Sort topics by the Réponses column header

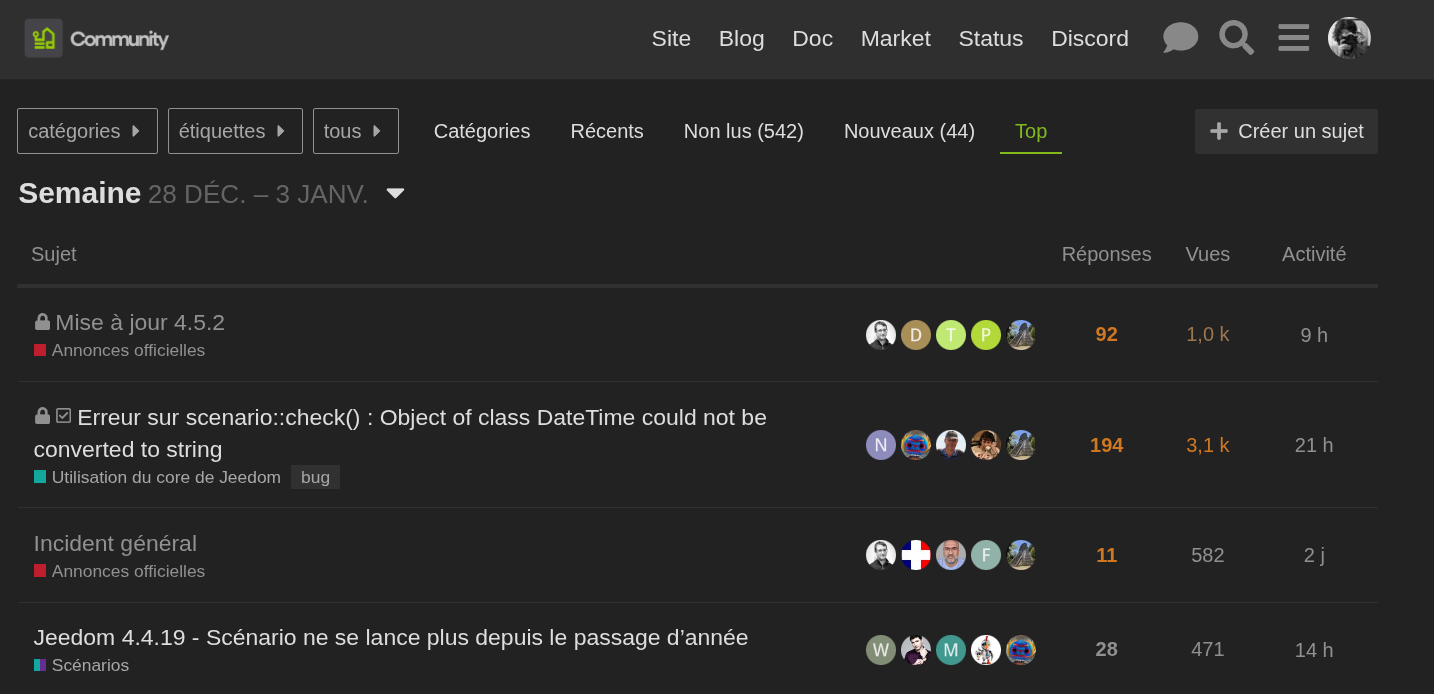coord(1105,254)
